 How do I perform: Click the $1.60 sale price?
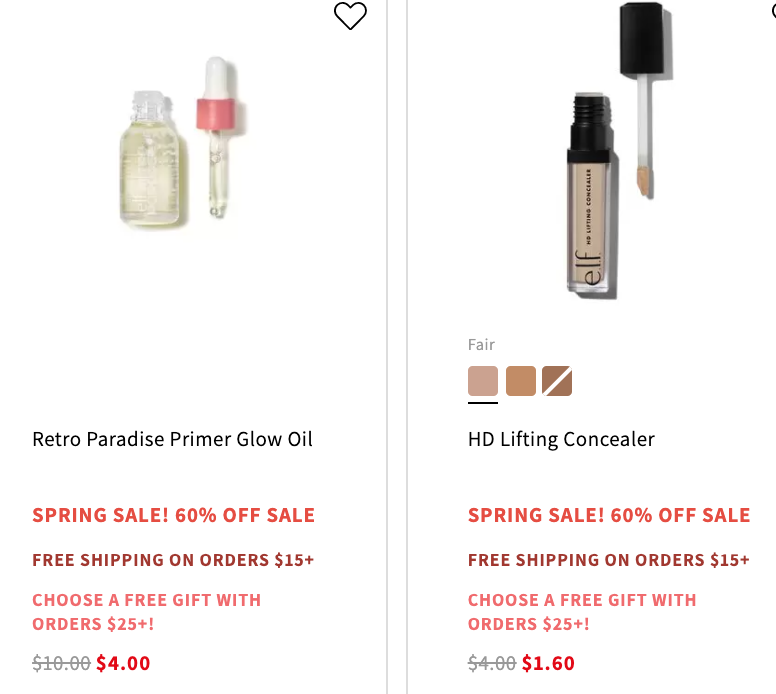coord(548,663)
